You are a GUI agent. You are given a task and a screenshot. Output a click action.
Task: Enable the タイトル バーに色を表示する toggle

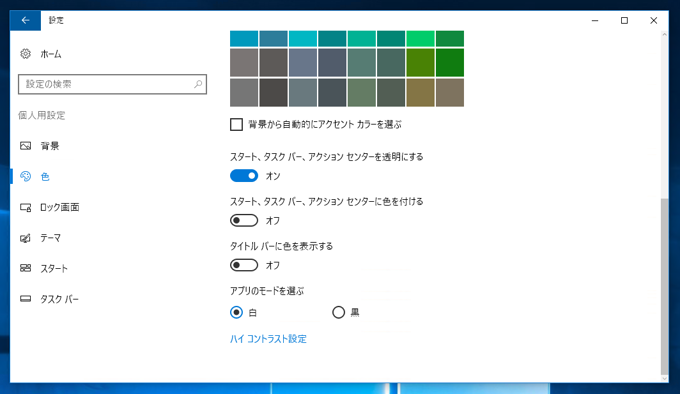[244, 265]
